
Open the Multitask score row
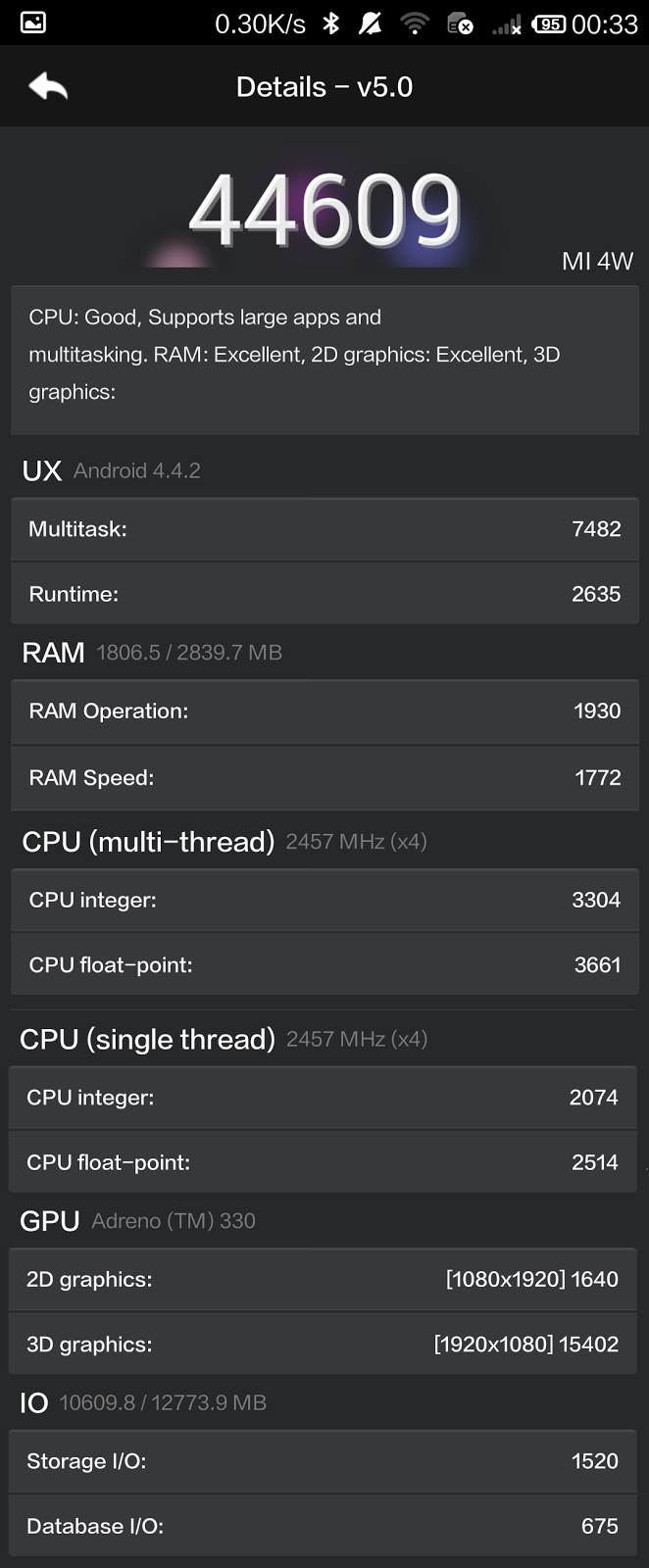(x=324, y=529)
